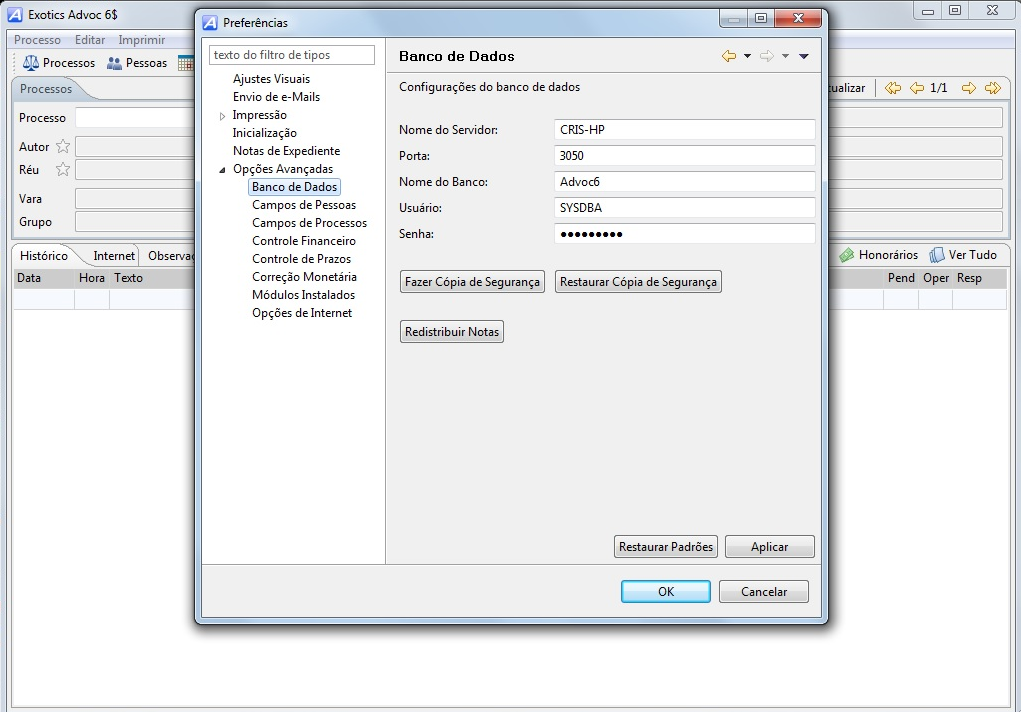Click the back arrow in Preferências header
This screenshot has width=1021, height=712.
(x=729, y=57)
